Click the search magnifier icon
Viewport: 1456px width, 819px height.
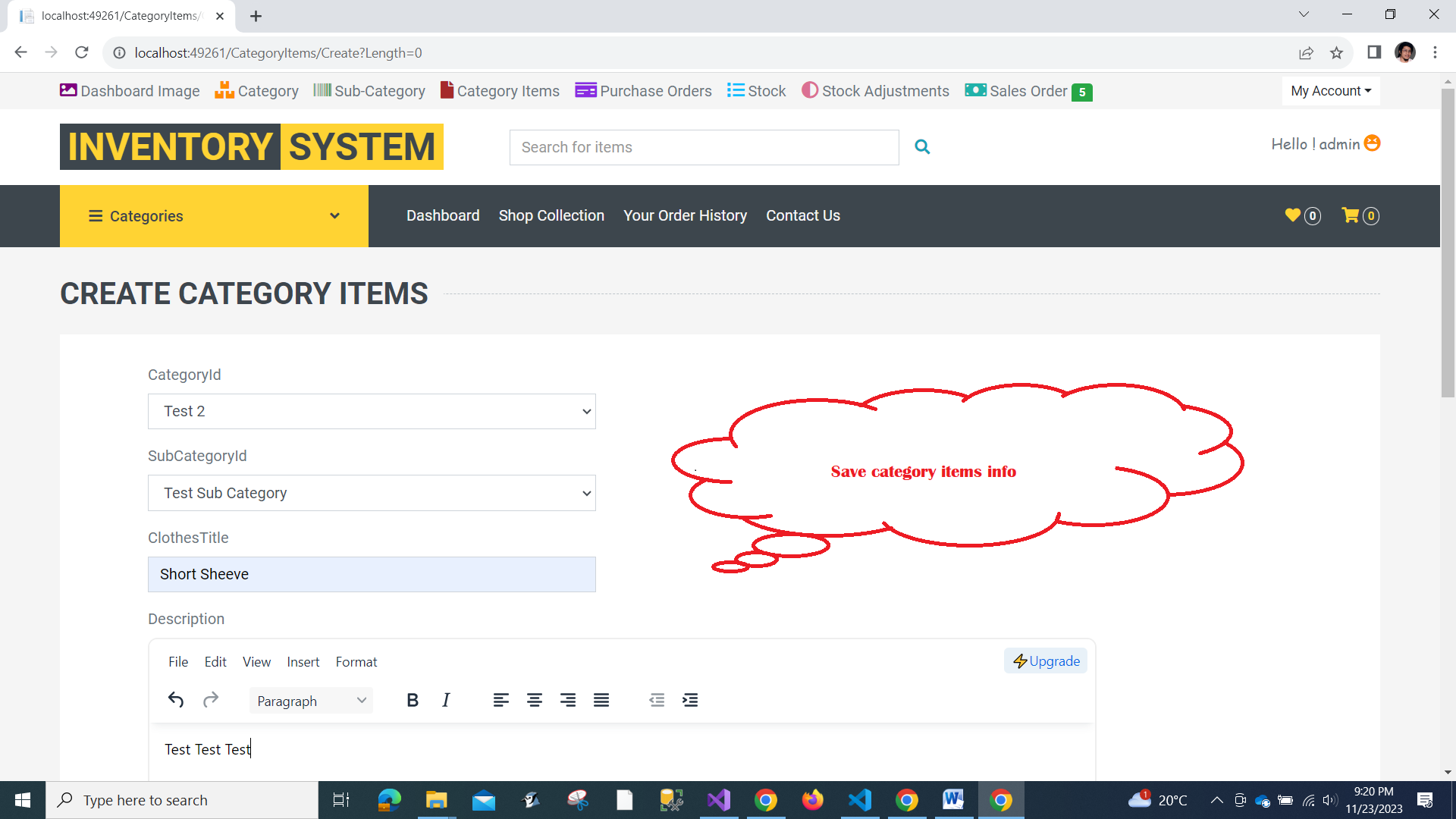coord(922,147)
